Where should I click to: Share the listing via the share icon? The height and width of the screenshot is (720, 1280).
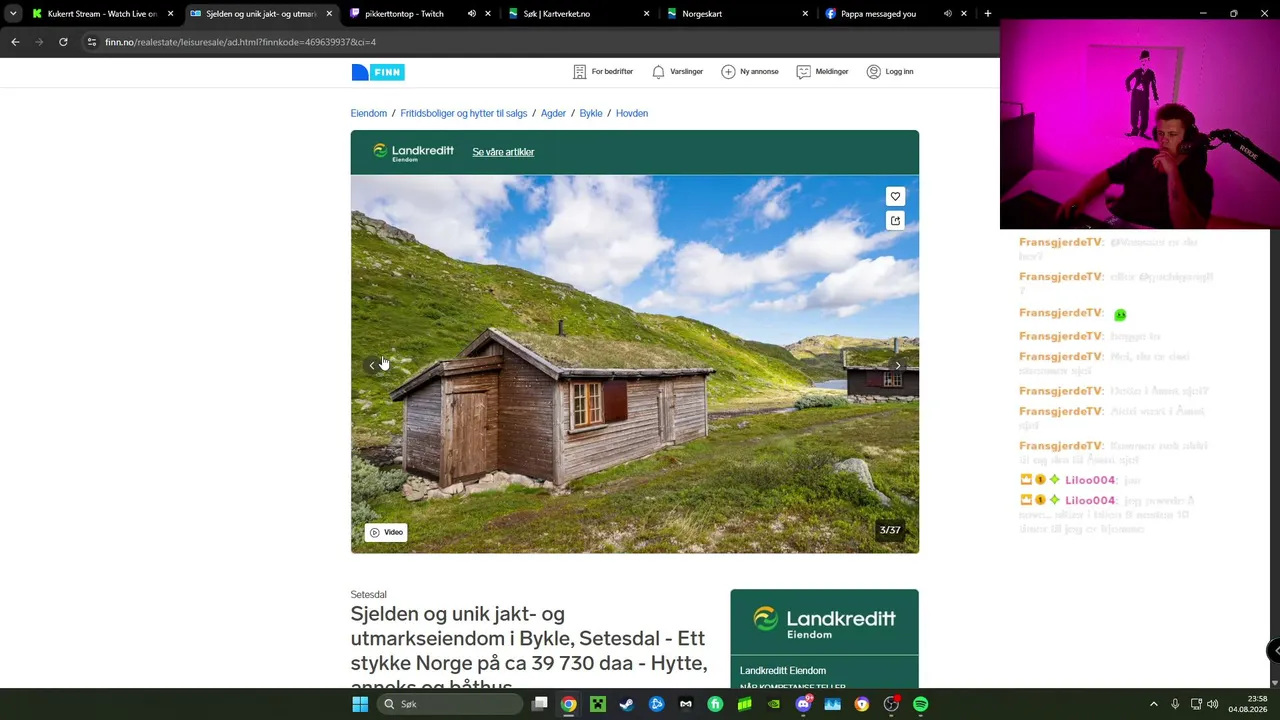[895, 220]
